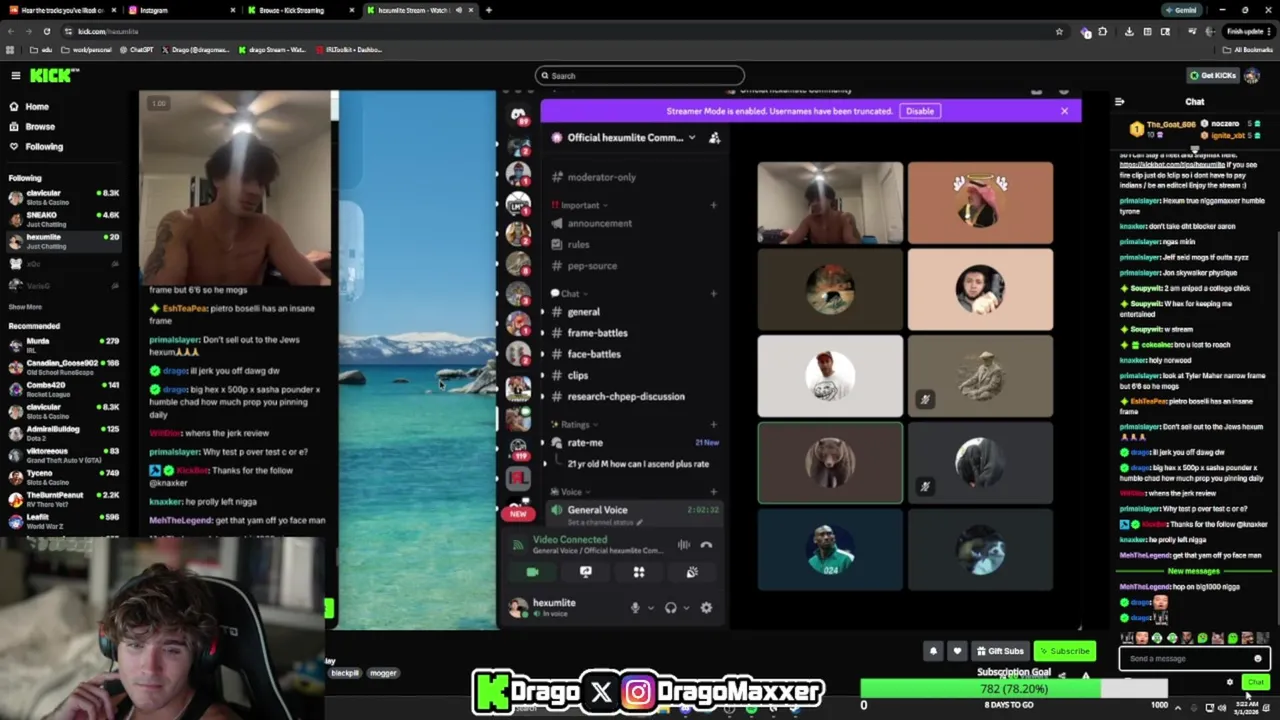
Task: Click the Get KICKs button
Action: (1211, 75)
